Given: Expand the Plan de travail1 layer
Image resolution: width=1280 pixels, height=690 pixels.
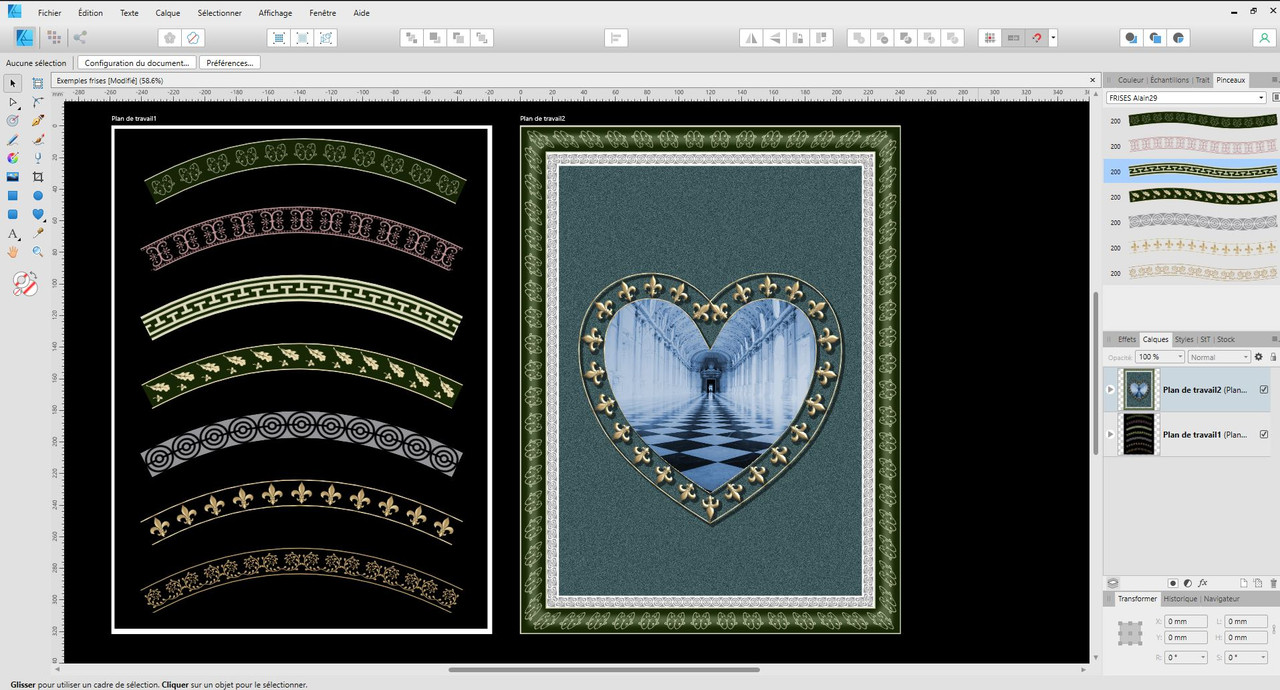Looking at the screenshot, I should (1110, 434).
